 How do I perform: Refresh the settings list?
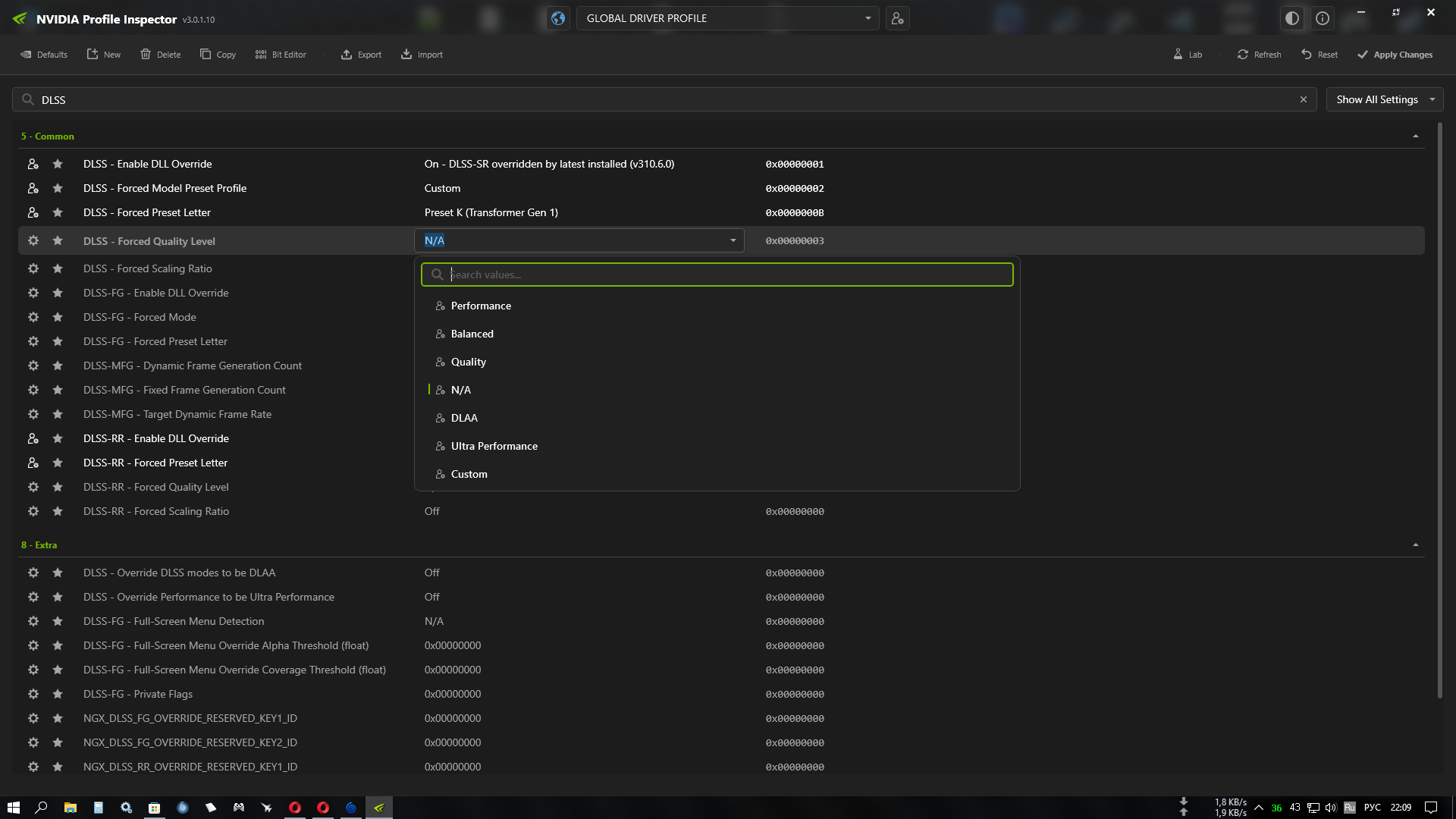click(x=1260, y=55)
